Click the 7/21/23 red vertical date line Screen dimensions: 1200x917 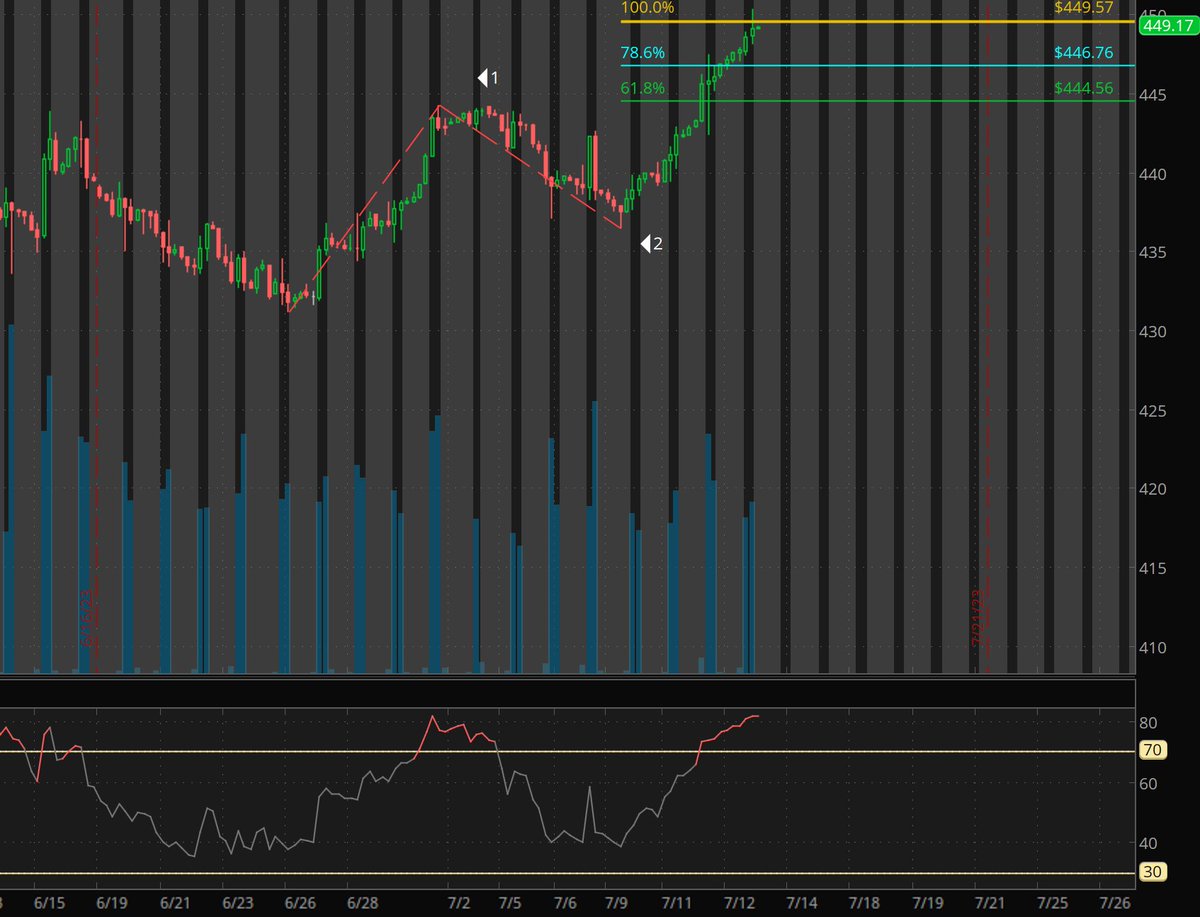(987, 336)
